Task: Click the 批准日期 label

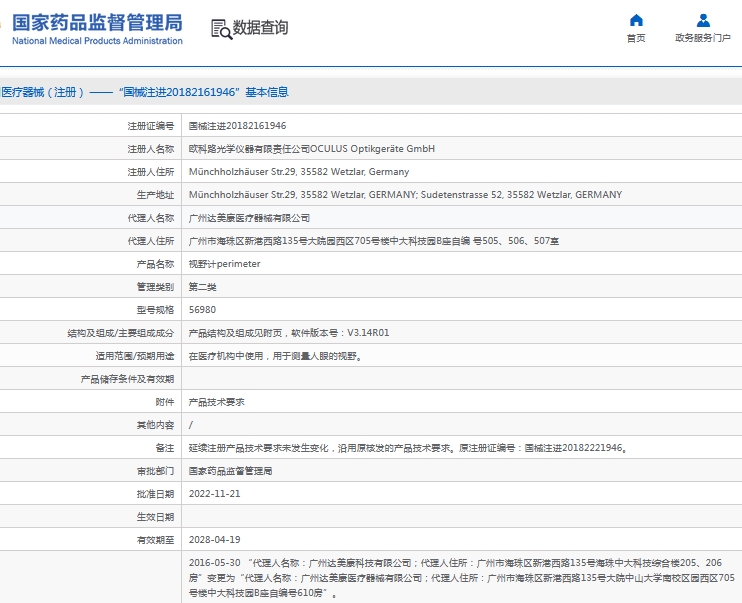Action: pyautogui.click(x=155, y=494)
